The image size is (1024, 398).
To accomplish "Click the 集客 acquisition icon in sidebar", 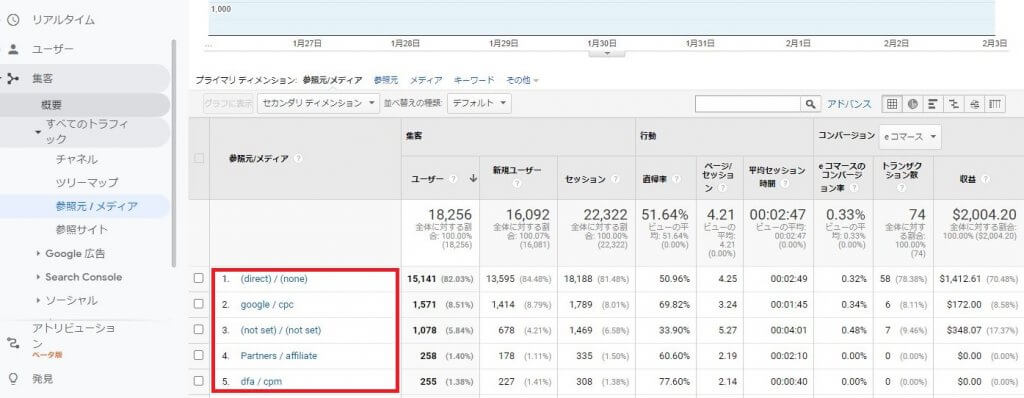I will pyautogui.click(x=12, y=79).
